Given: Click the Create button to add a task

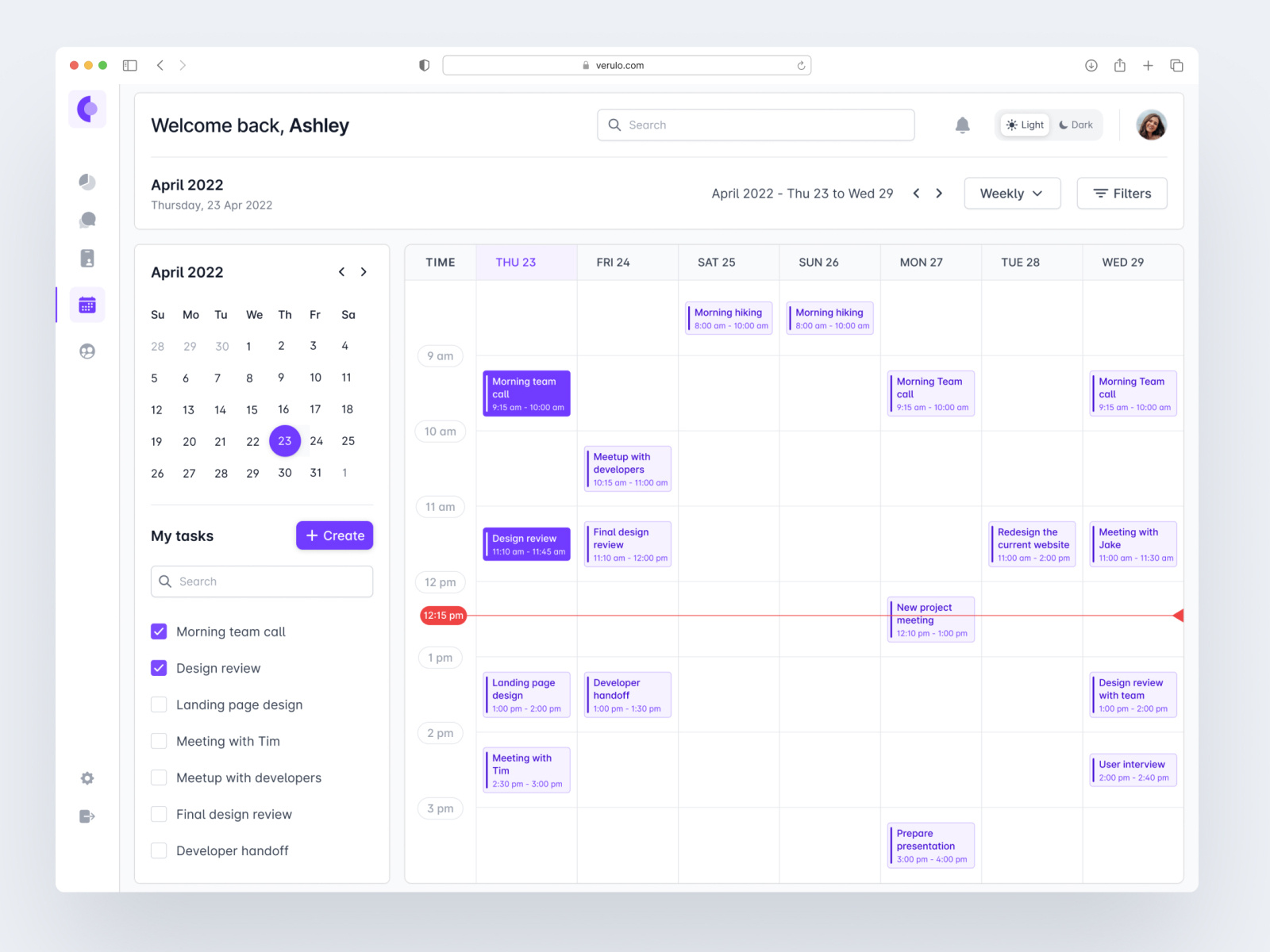Looking at the screenshot, I should (334, 535).
